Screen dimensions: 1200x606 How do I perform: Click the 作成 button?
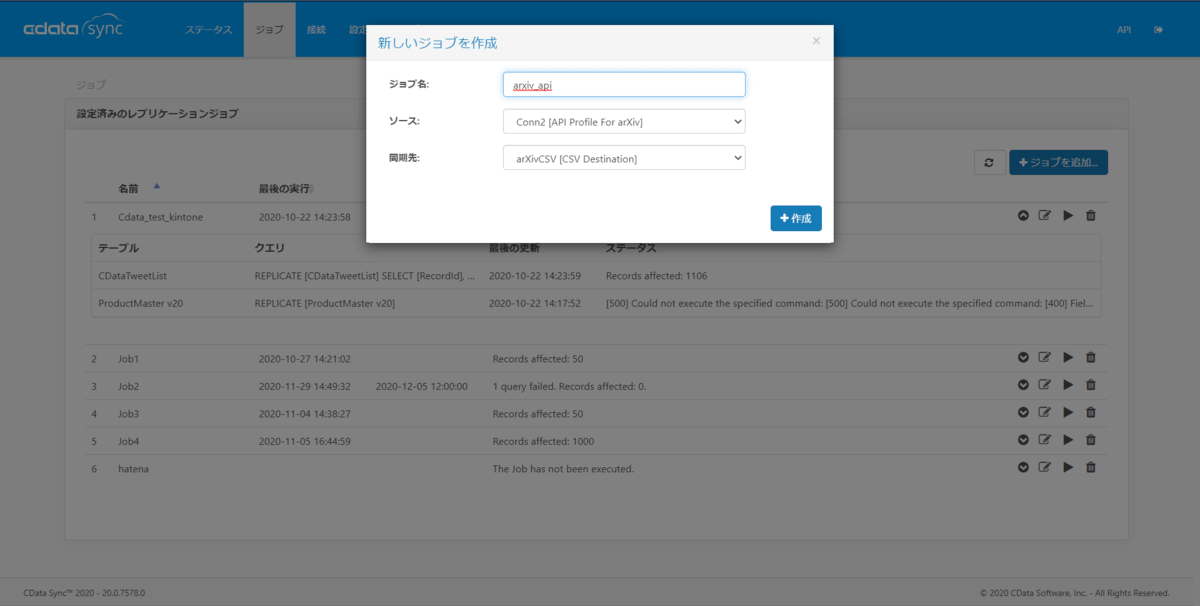click(x=796, y=218)
